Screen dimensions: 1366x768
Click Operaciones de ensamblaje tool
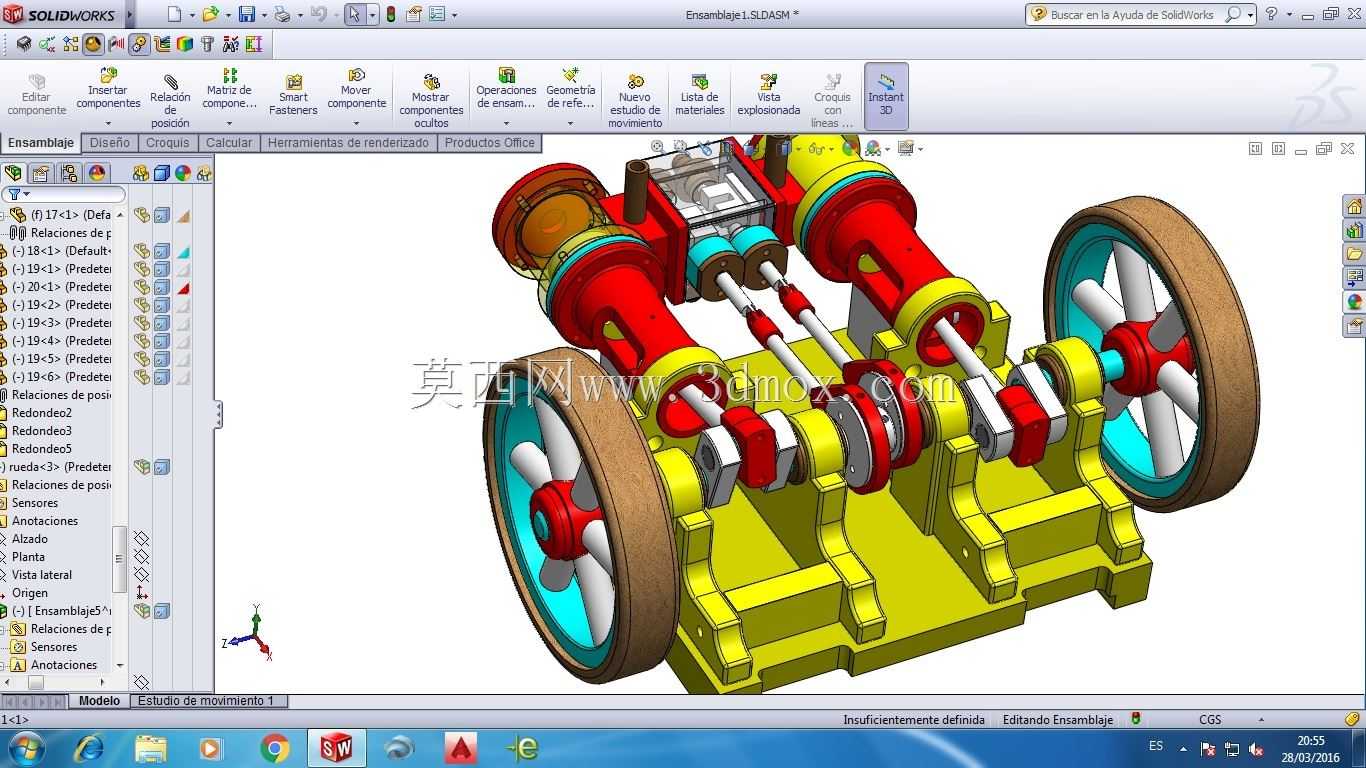tap(506, 90)
